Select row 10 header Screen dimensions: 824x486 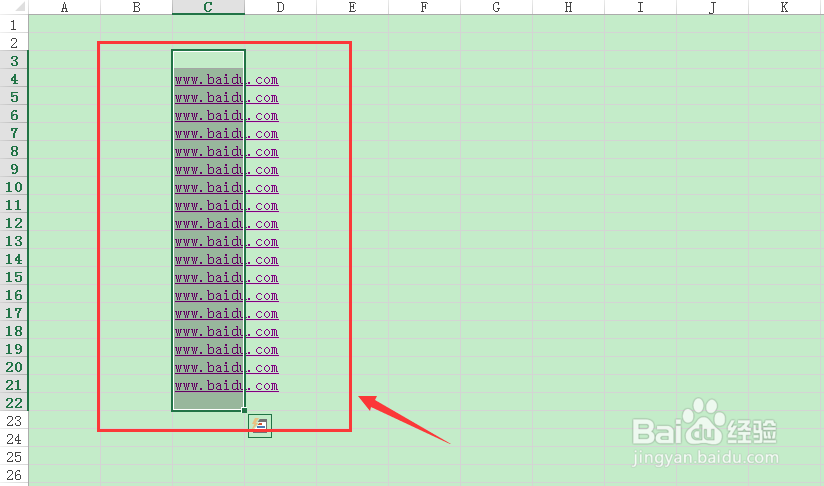click(14, 187)
